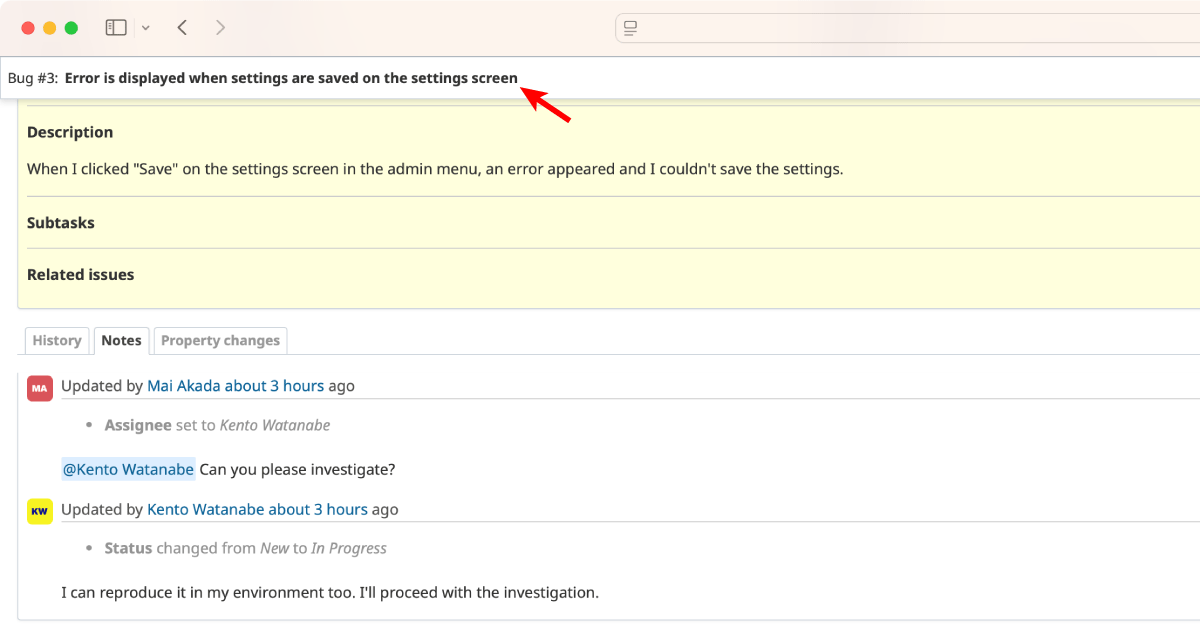Select the Notes tab
Viewport: 1200px width, 630px height.
121,341
